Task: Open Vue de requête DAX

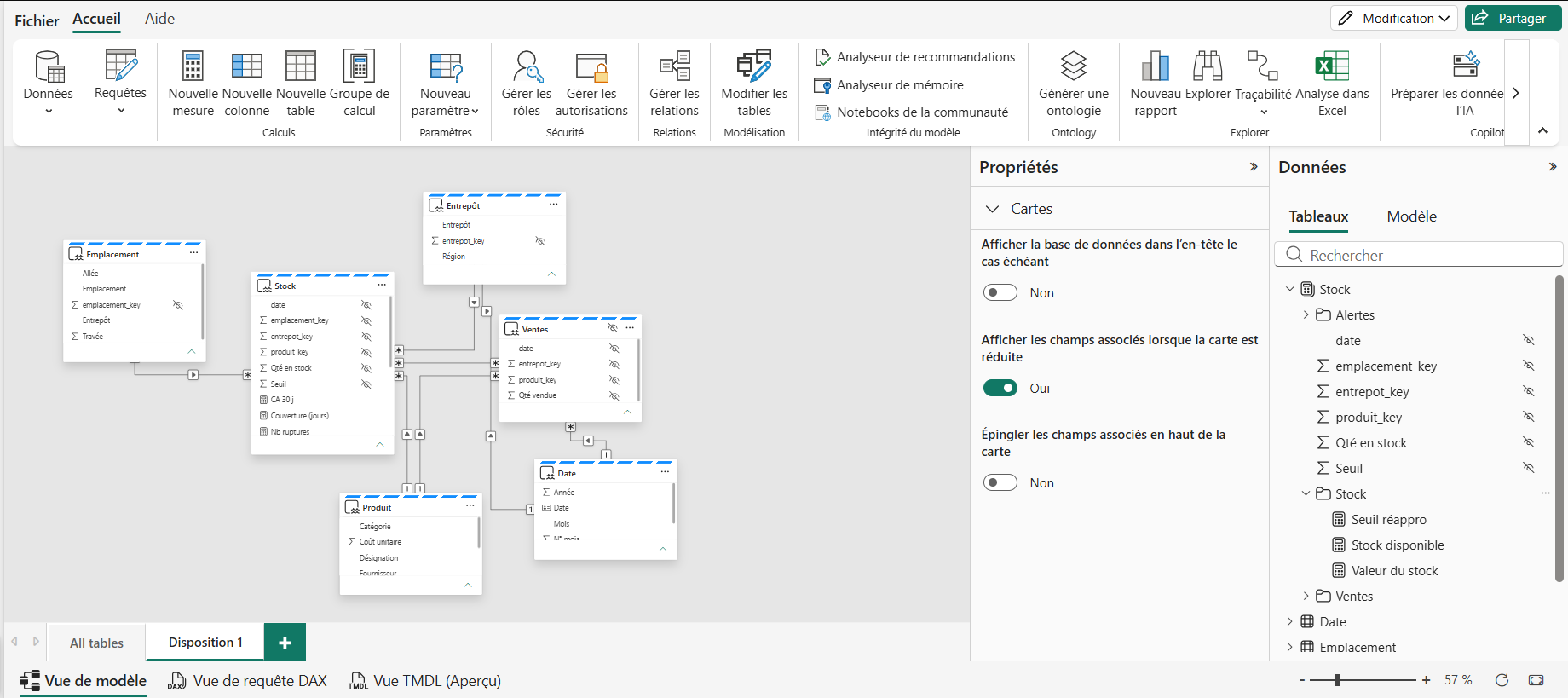Action: pos(248,681)
